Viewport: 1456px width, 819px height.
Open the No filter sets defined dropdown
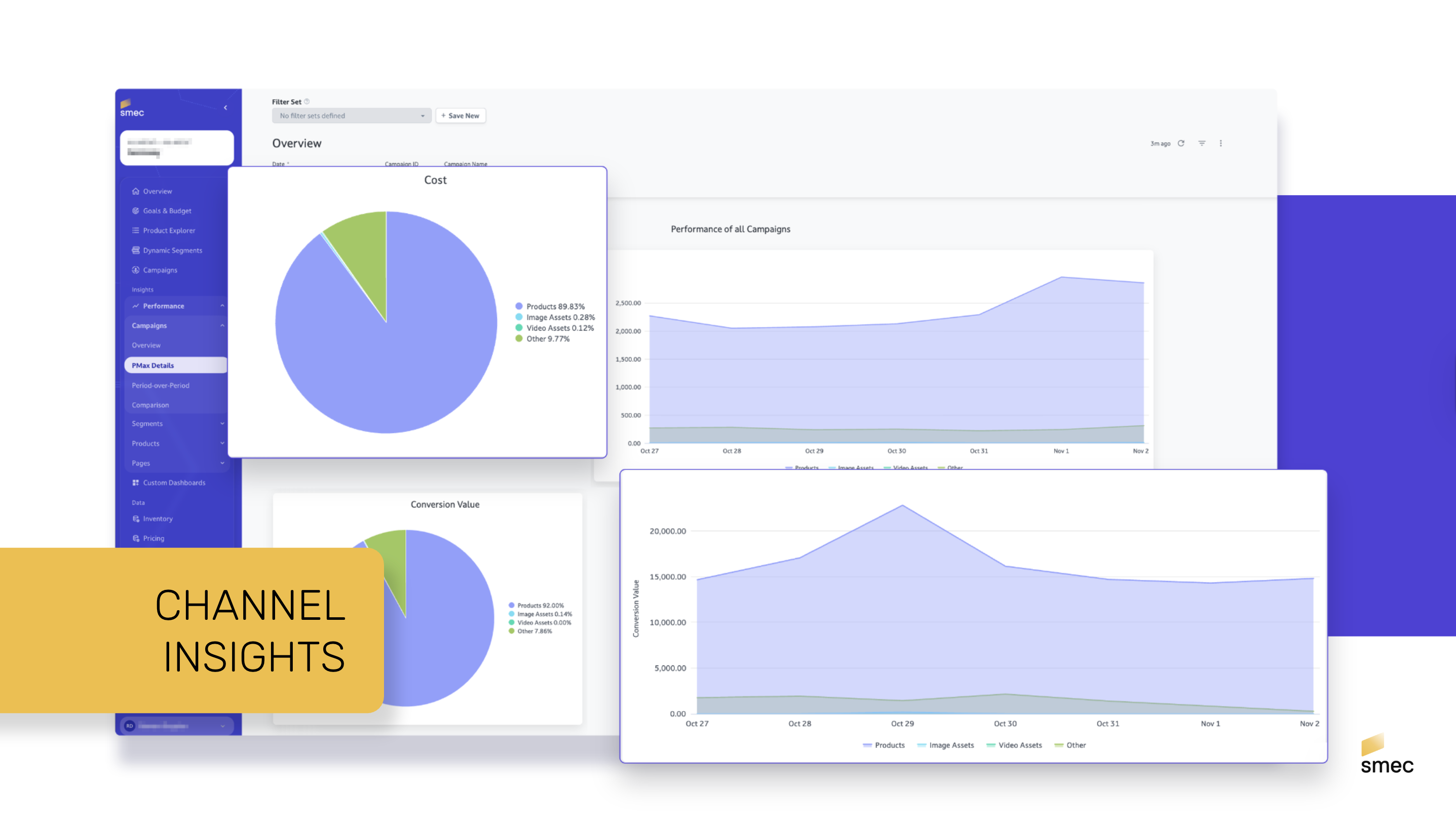click(351, 116)
